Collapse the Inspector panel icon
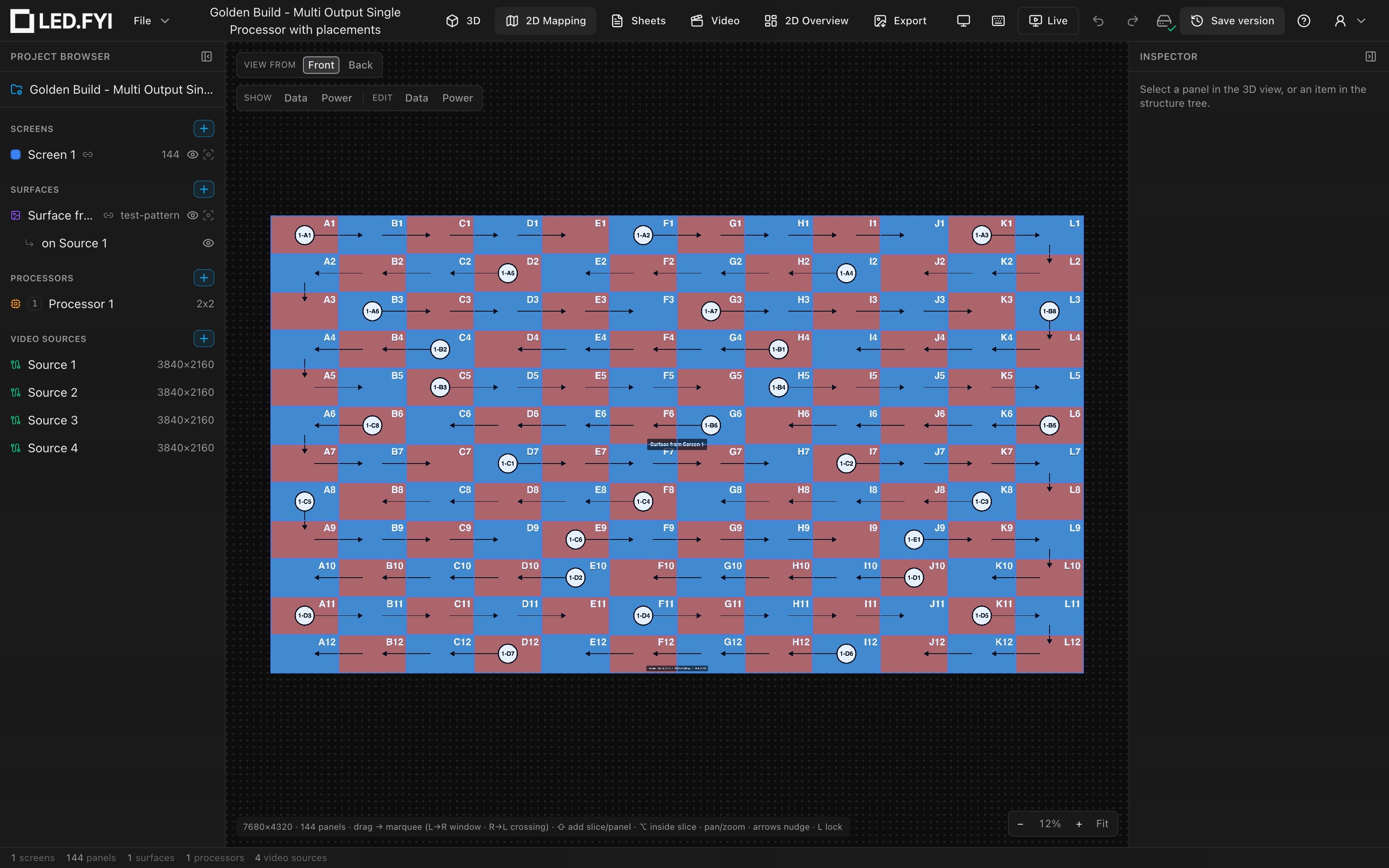Image resolution: width=1389 pixels, height=868 pixels. pos(1371,56)
